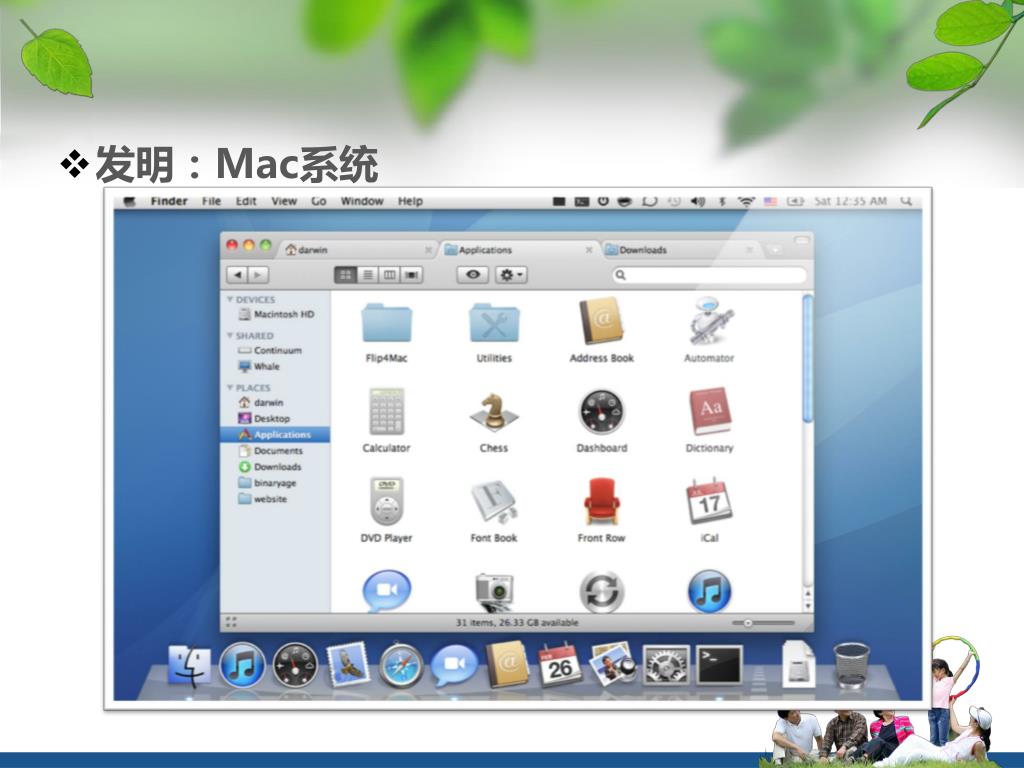1024x768 pixels.
Task: Open the DVD Player app
Action: pyautogui.click(x=387, y=501)
